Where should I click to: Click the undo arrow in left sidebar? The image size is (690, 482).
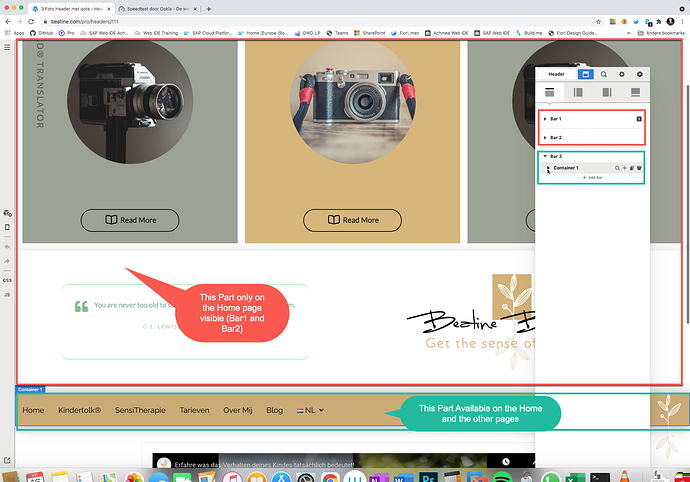[7, 247]
